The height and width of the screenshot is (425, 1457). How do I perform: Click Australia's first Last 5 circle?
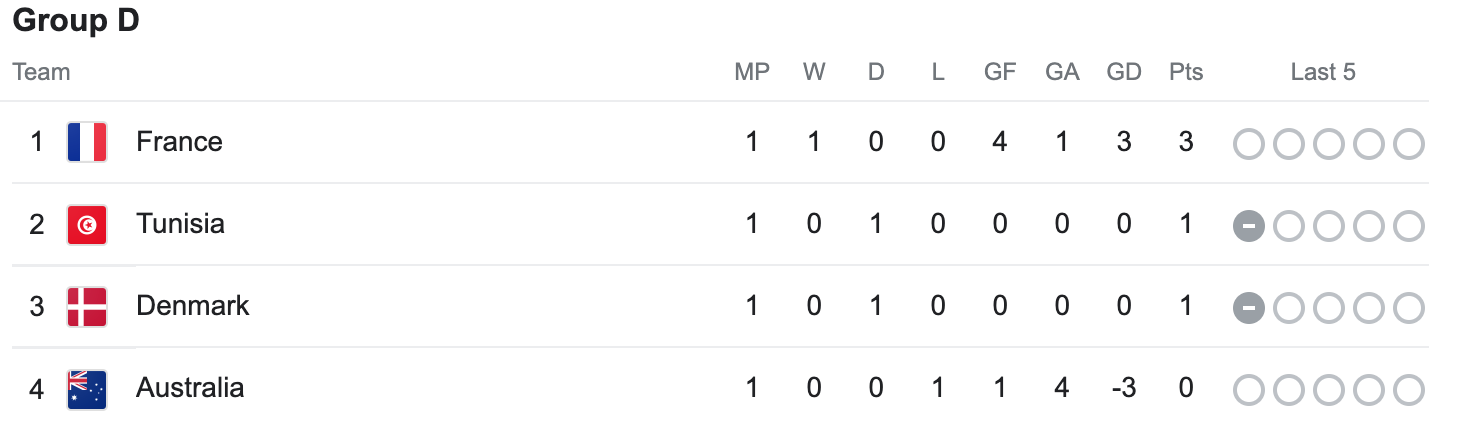tap(1249, 390)
